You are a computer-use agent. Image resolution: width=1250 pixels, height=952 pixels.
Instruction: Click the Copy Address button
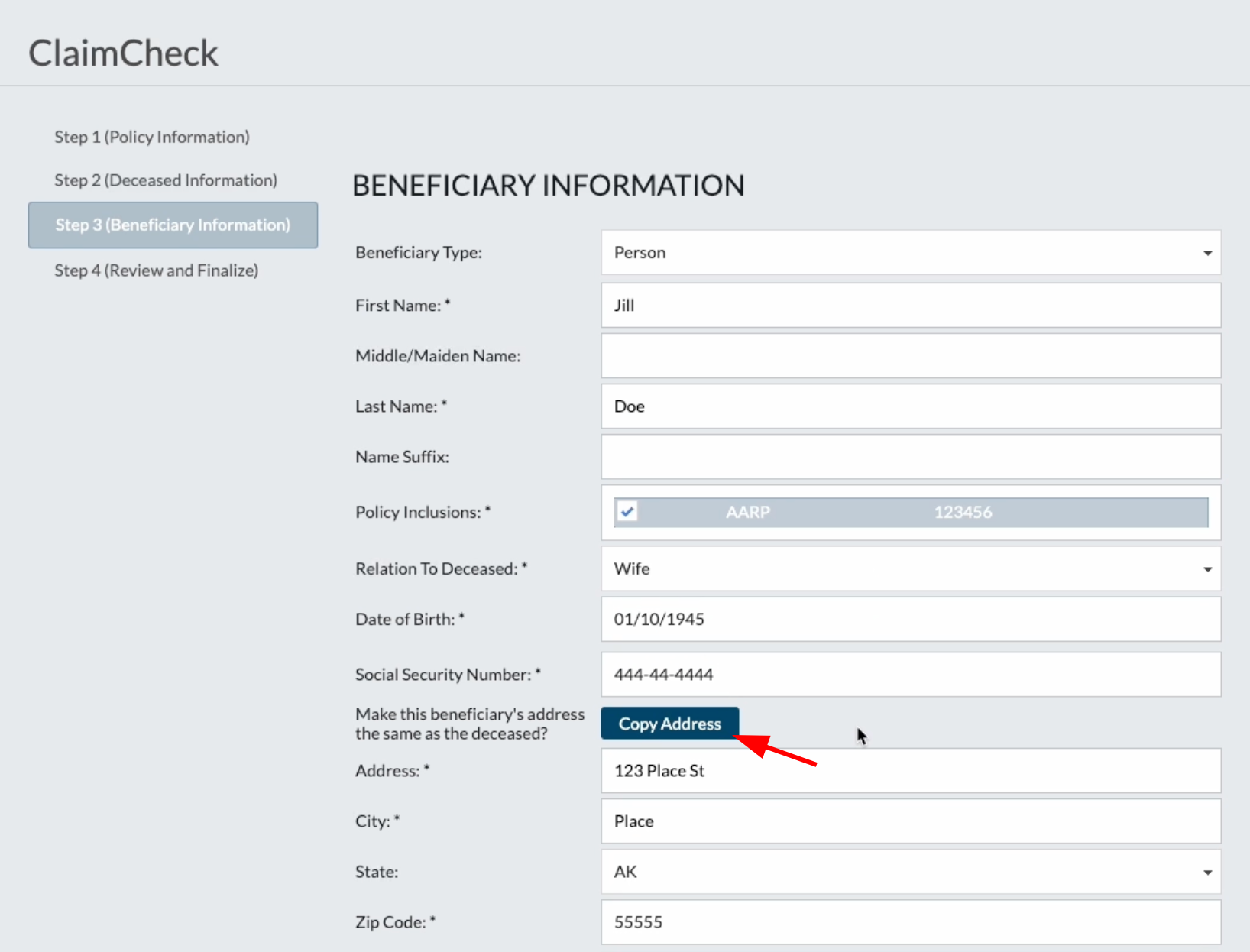pos(669,723)
